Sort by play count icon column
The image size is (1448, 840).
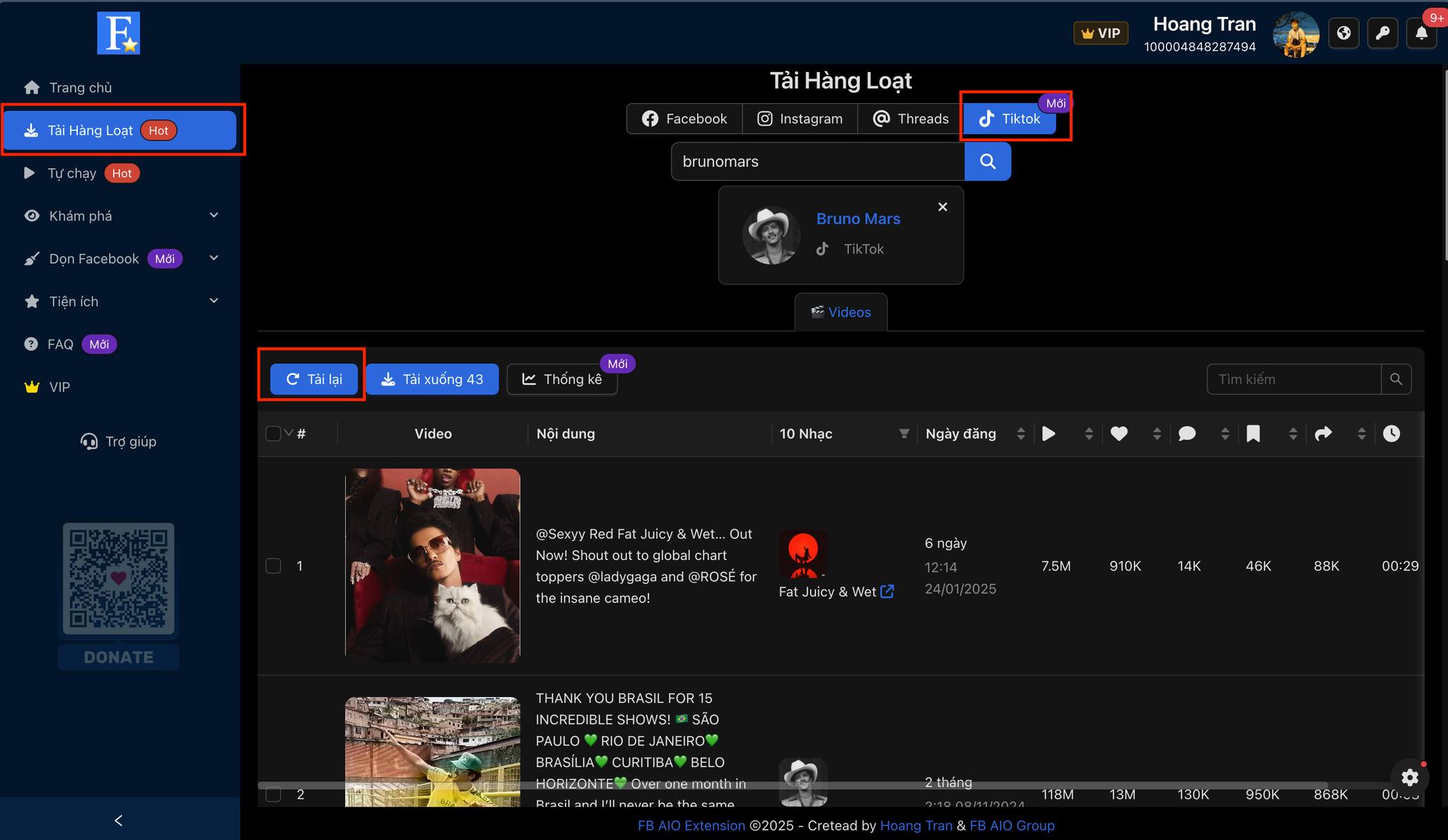[x=1049, y=433]
